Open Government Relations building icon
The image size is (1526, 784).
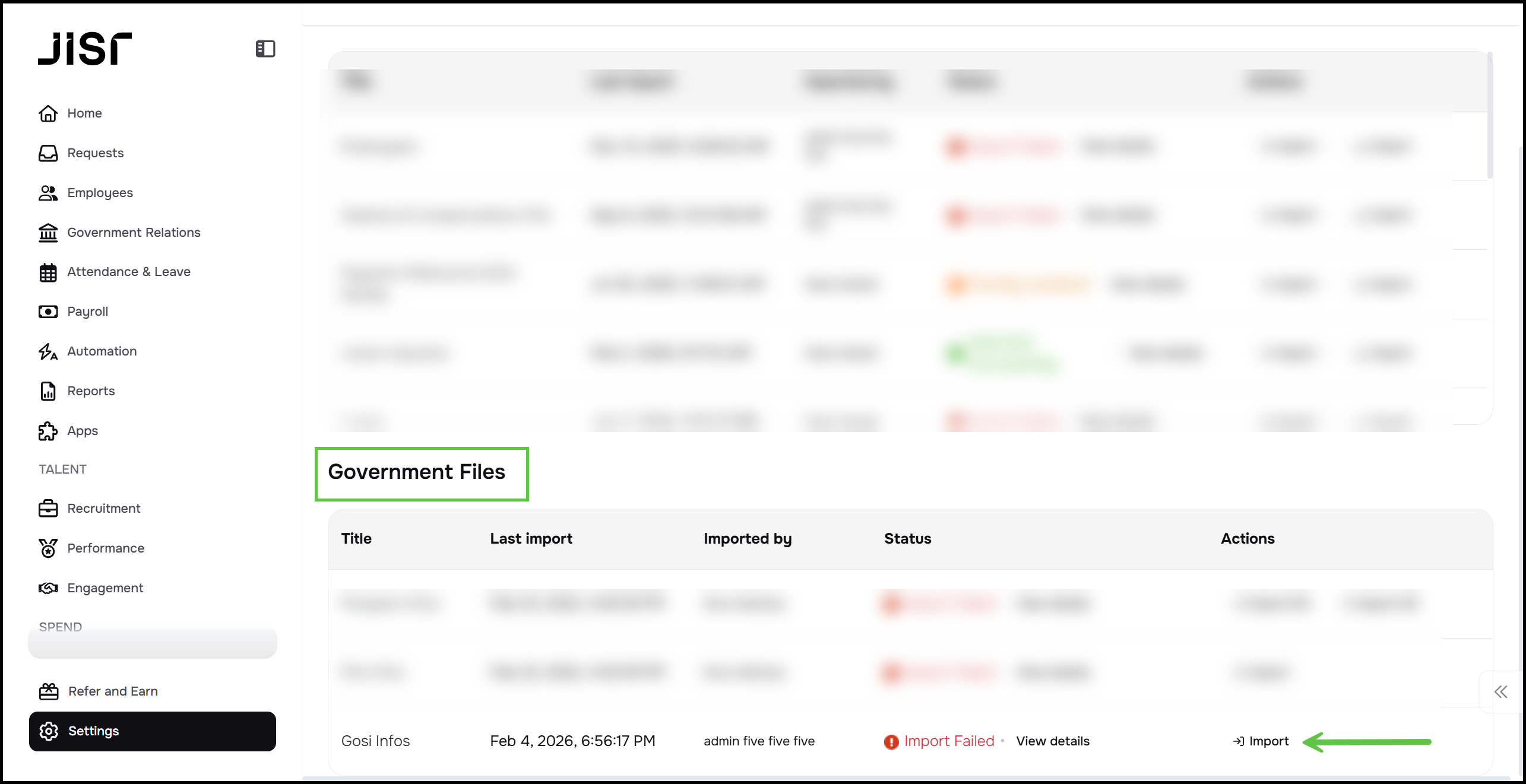tap(48, 233)
